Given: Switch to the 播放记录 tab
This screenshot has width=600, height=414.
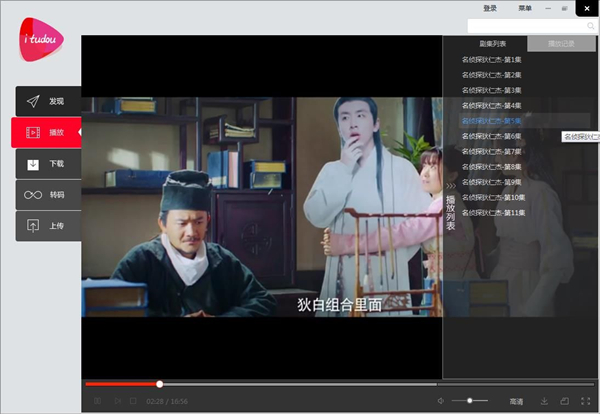Looking at the screenshot, I should 561,44.
